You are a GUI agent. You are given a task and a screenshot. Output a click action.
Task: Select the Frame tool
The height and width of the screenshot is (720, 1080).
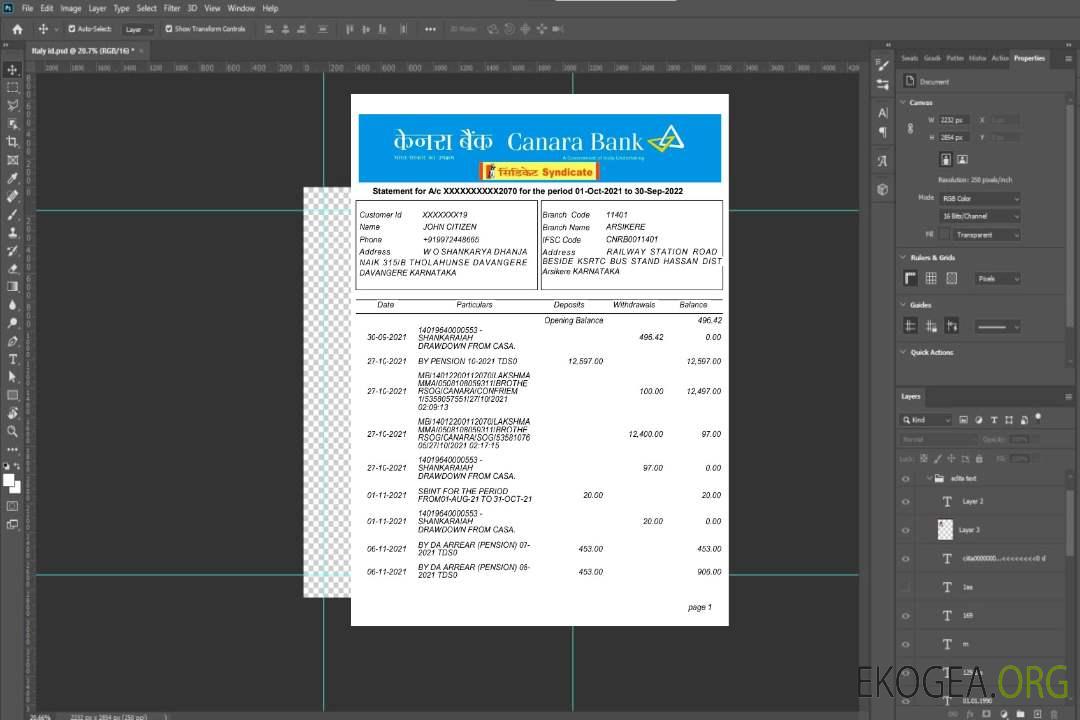[12, 160]
